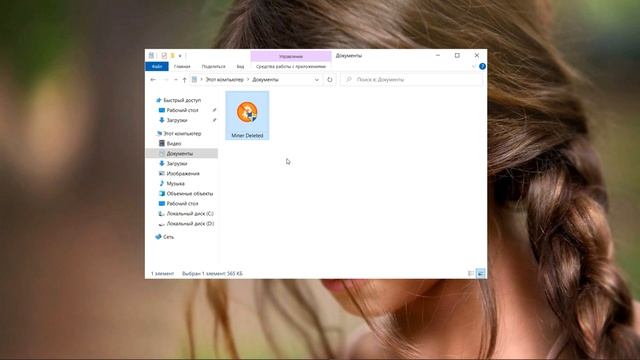Image resolution: width=640 pixels, height=360 pixels.
Task: Open Рабочий стол under Этот компьютер
Action: (182, 203)
